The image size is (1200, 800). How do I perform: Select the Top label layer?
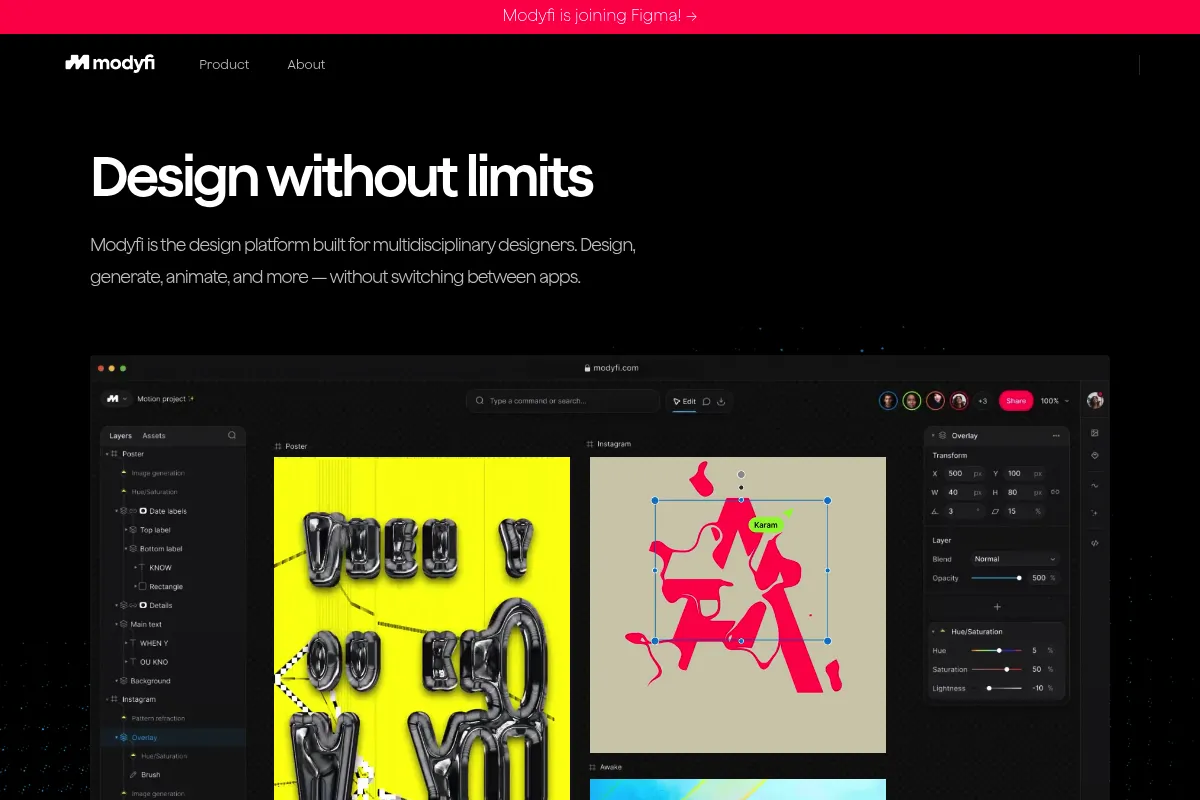click(x=154, y=530)
